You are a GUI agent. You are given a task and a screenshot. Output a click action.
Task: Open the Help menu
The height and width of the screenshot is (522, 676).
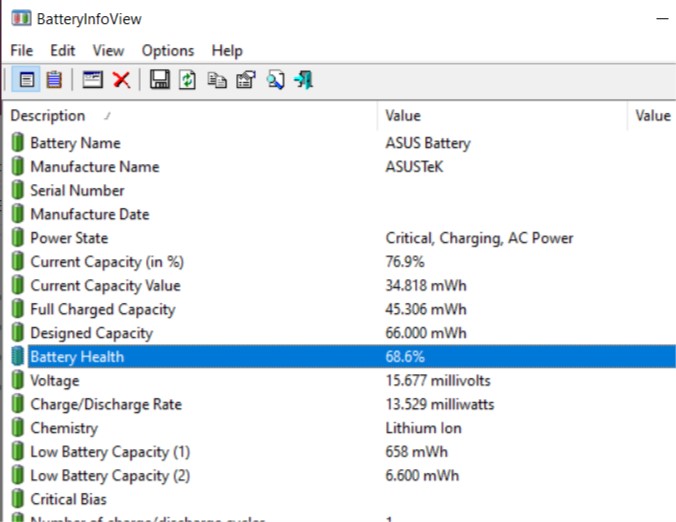coord(227,51)
